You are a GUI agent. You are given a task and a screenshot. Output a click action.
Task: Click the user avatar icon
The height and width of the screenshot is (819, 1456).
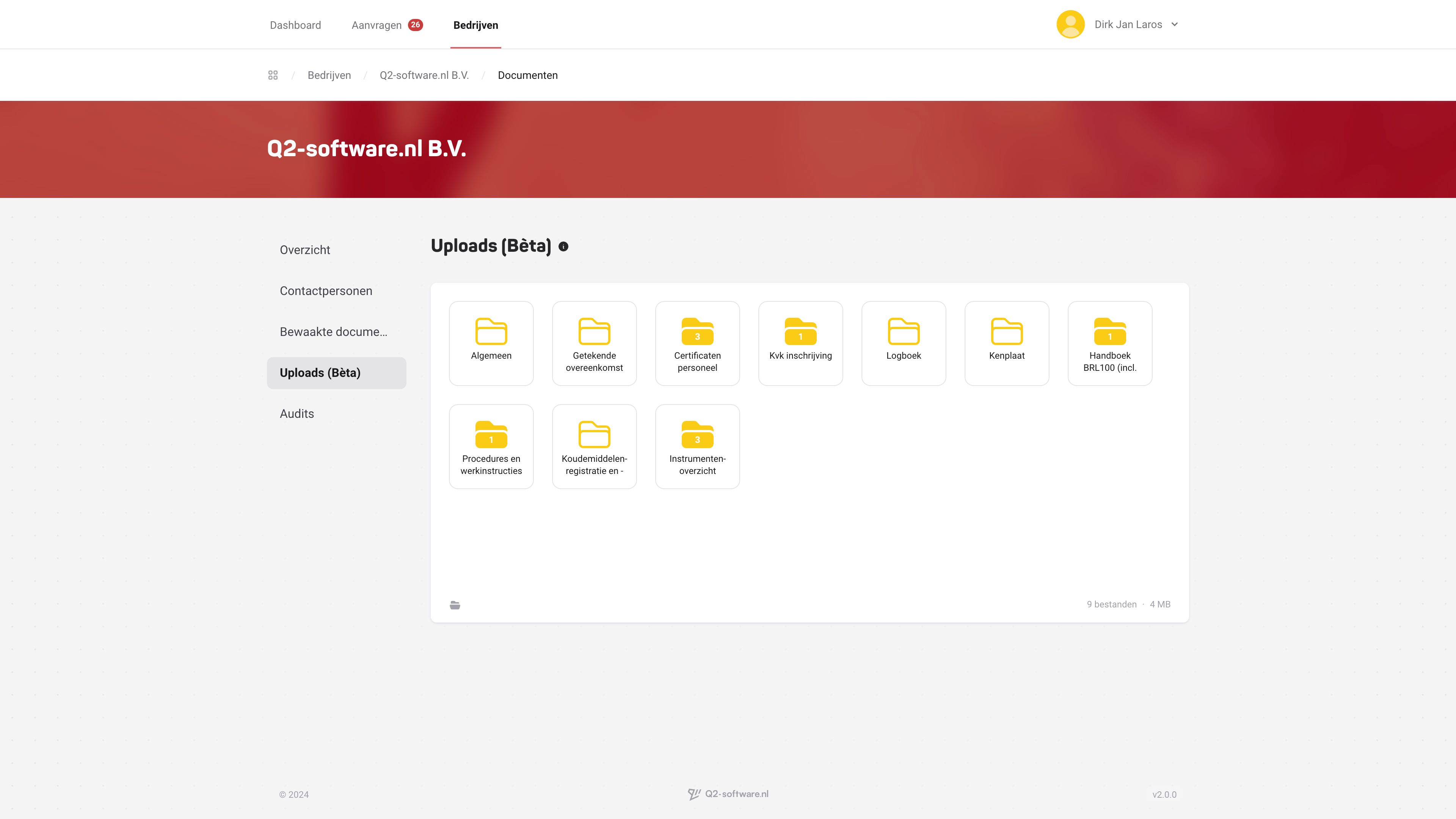click(1070, 24)
